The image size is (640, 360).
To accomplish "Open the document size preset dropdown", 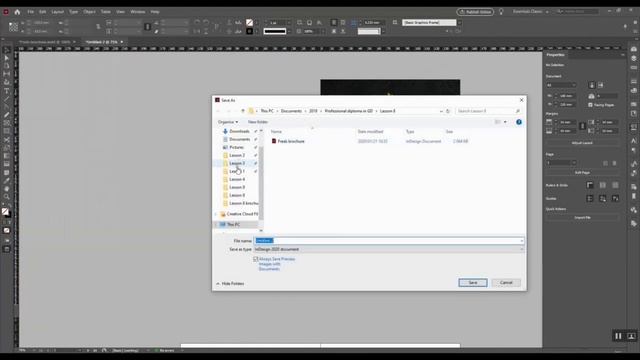I will pyautogui.click(x=561, y=85).
